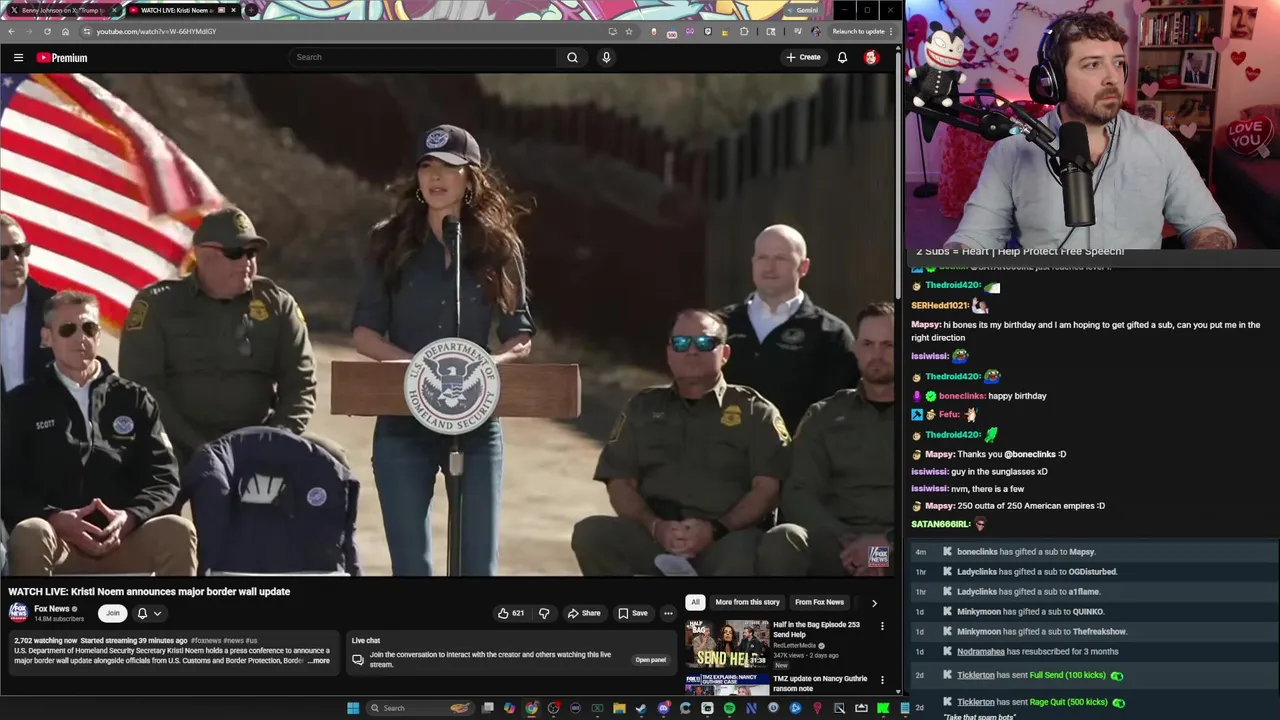
Task: Open the YouTube account avatar menu
Action: (871, 58)
